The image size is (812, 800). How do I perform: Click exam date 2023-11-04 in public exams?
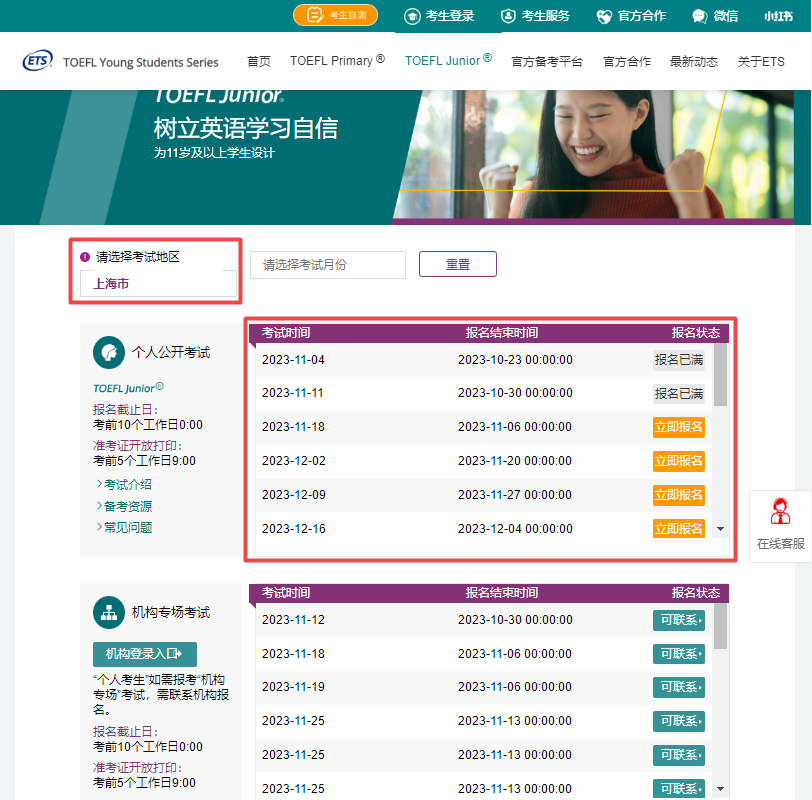click(x=293, y=360)
